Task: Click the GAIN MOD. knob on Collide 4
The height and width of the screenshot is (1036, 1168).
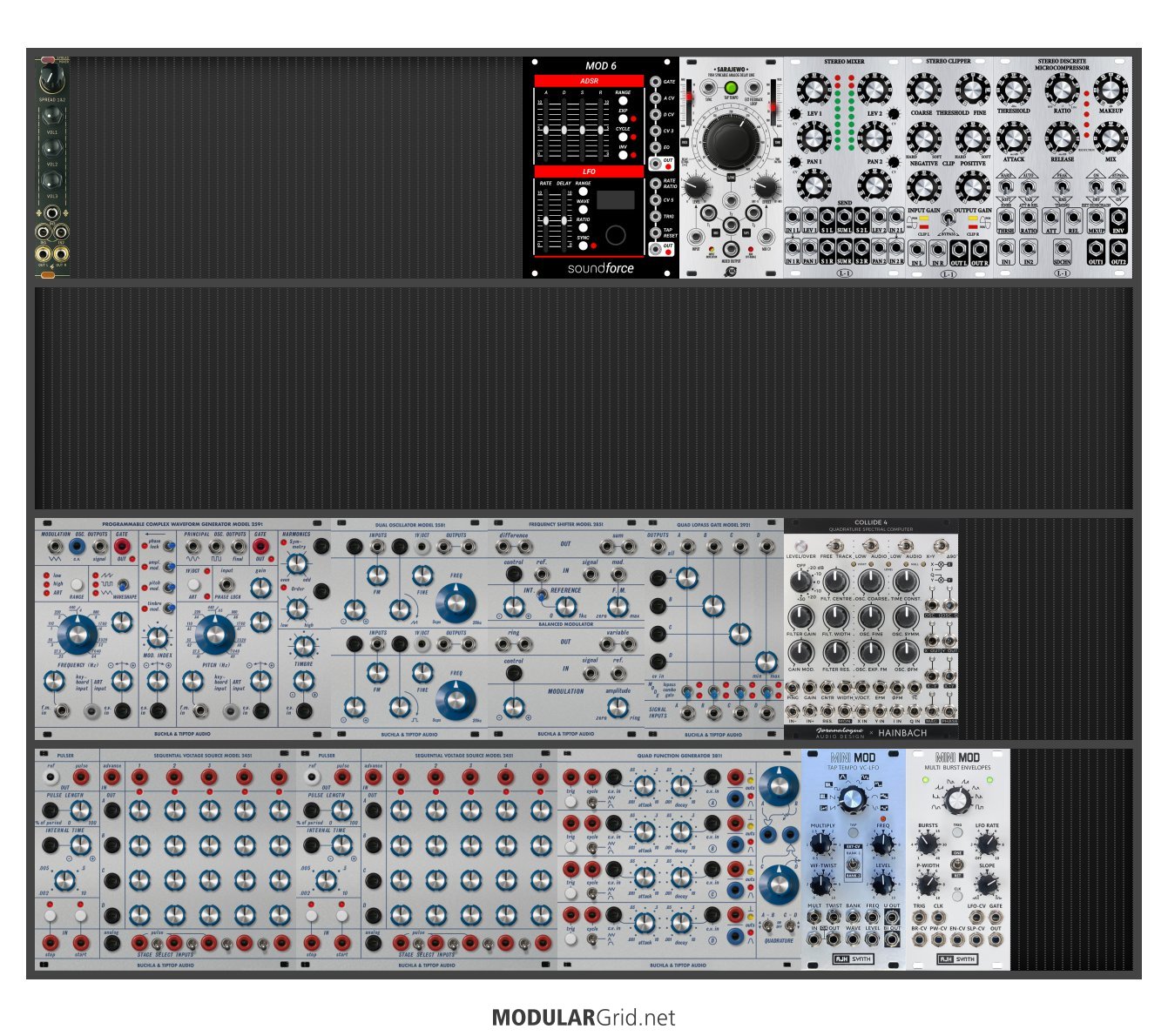Action: pyautogui.click(x=801, y=651)
